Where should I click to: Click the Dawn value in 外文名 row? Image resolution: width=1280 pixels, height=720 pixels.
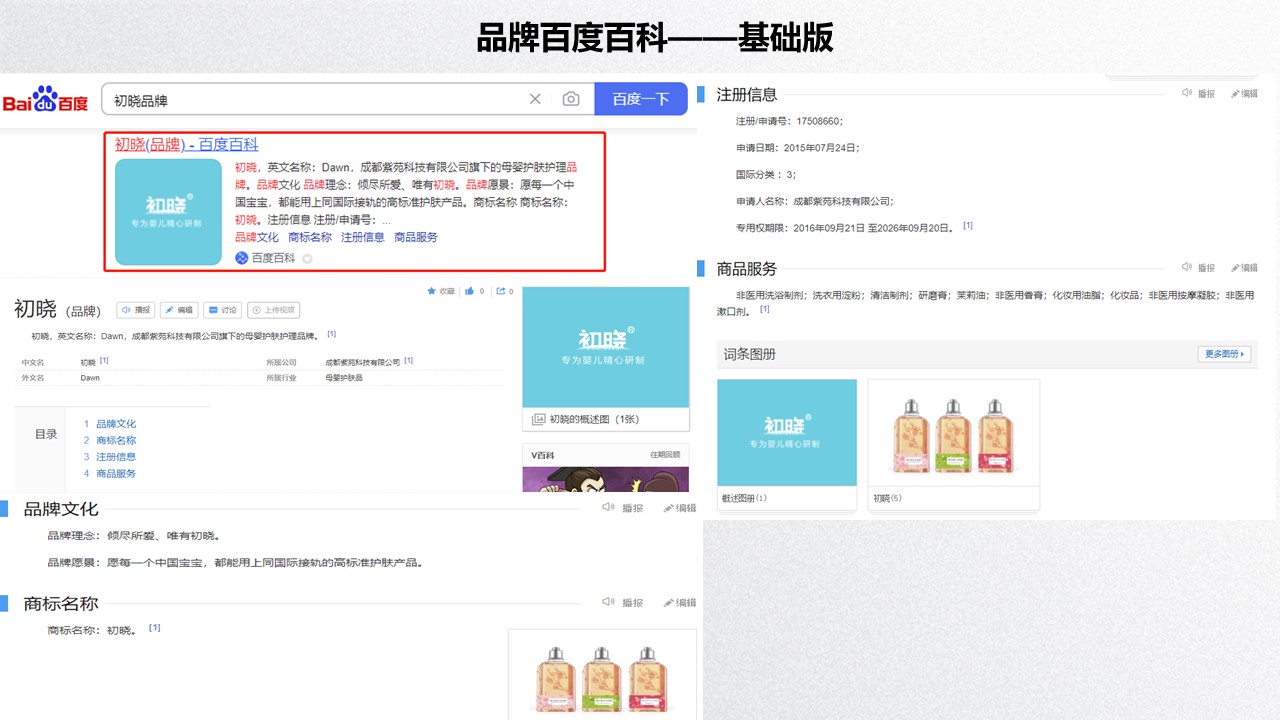point(90,378)
